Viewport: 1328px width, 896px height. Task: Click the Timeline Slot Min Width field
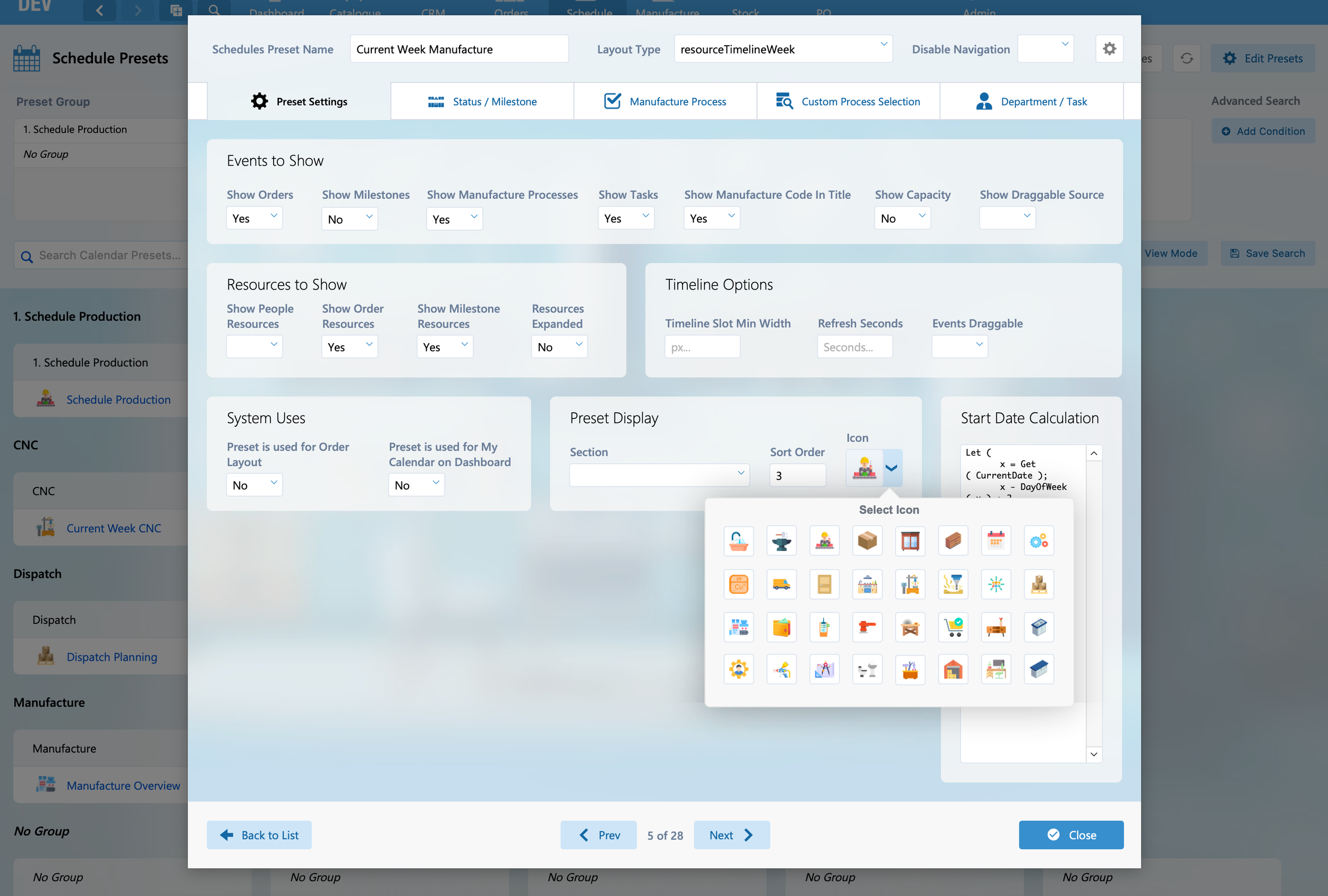tap(702, 347)
